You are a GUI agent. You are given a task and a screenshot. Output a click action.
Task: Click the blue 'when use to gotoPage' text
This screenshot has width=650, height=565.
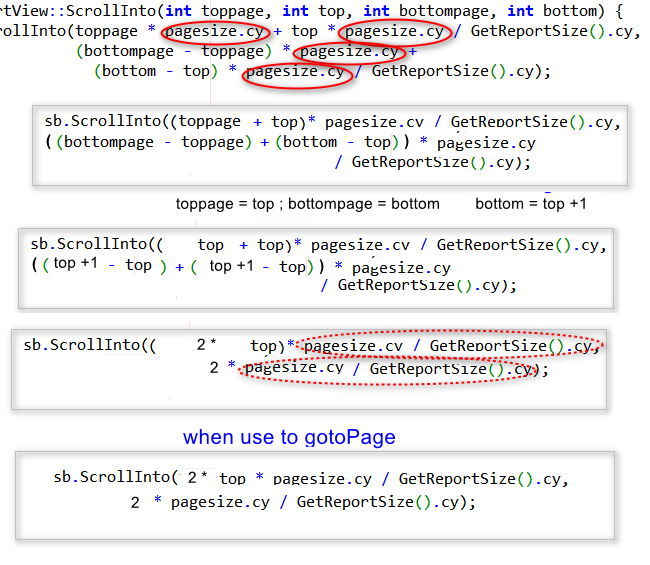coord(289,437)
